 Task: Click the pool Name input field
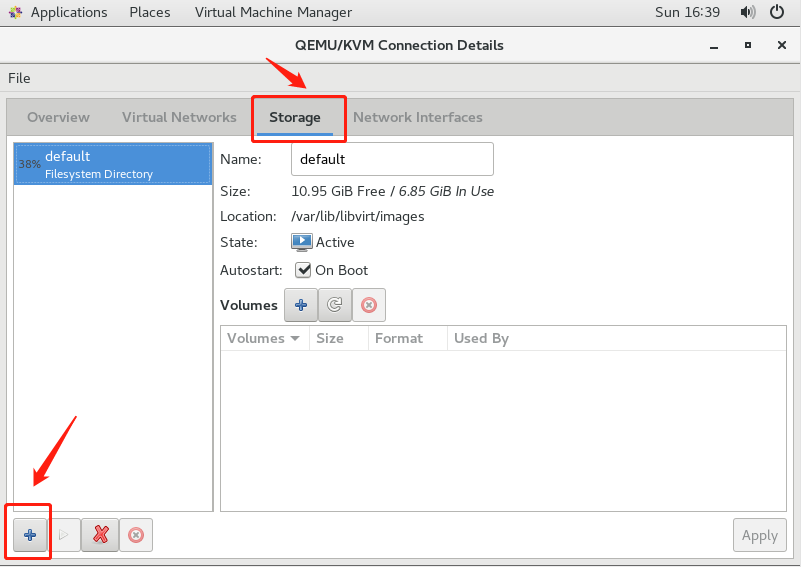click(392, 159)
